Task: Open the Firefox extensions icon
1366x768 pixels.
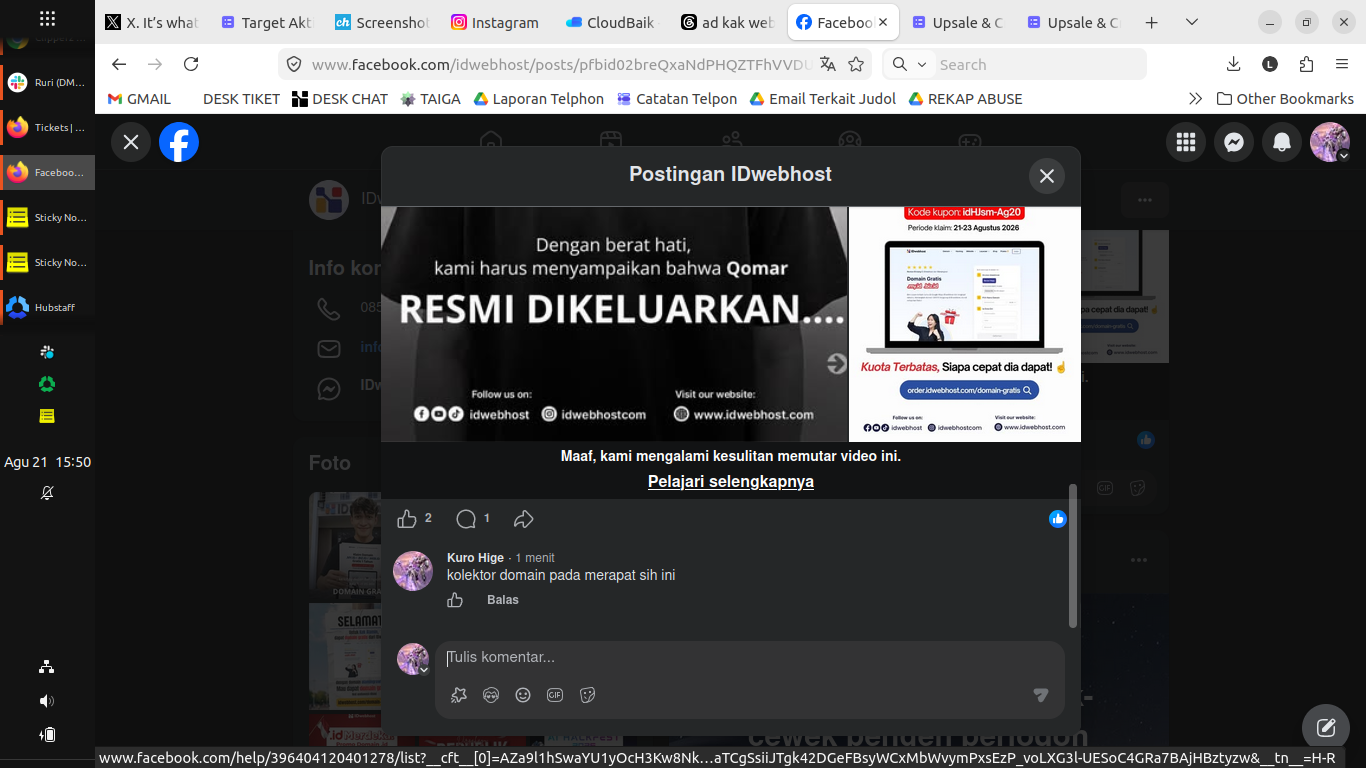Action: point(1306,64)
